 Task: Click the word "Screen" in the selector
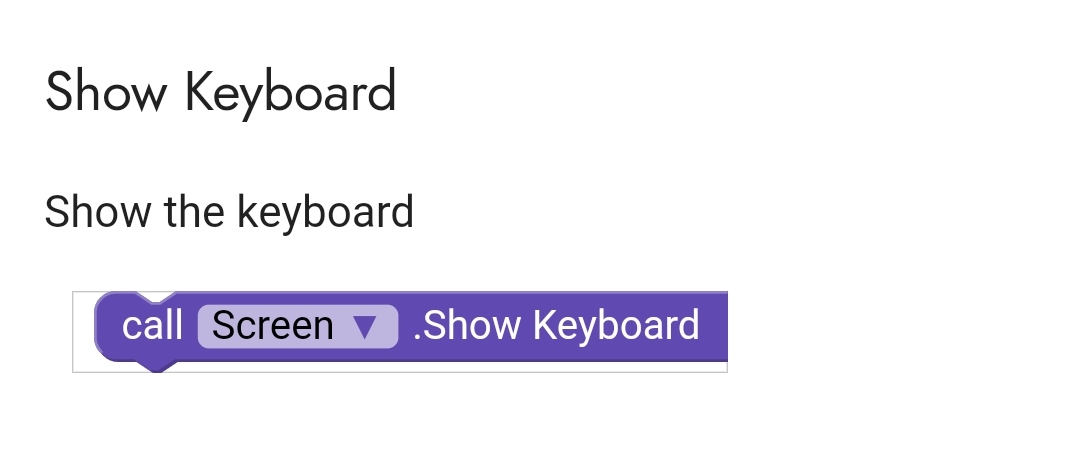coord(272,327)
